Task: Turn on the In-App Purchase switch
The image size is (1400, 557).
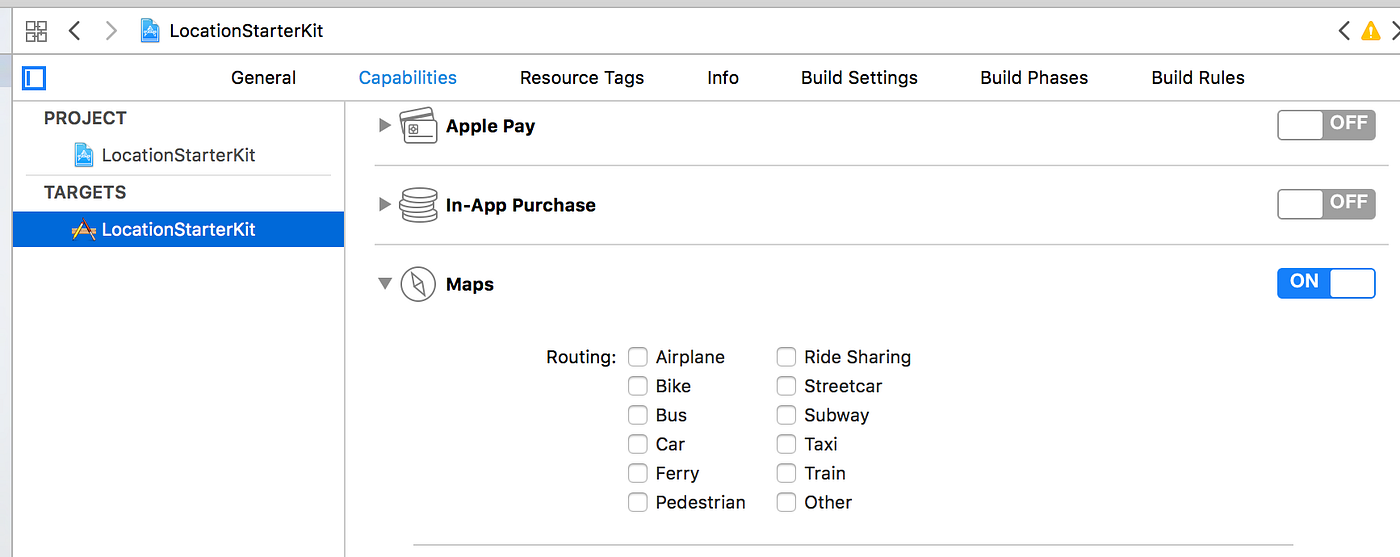Action: click(1326, 204)
